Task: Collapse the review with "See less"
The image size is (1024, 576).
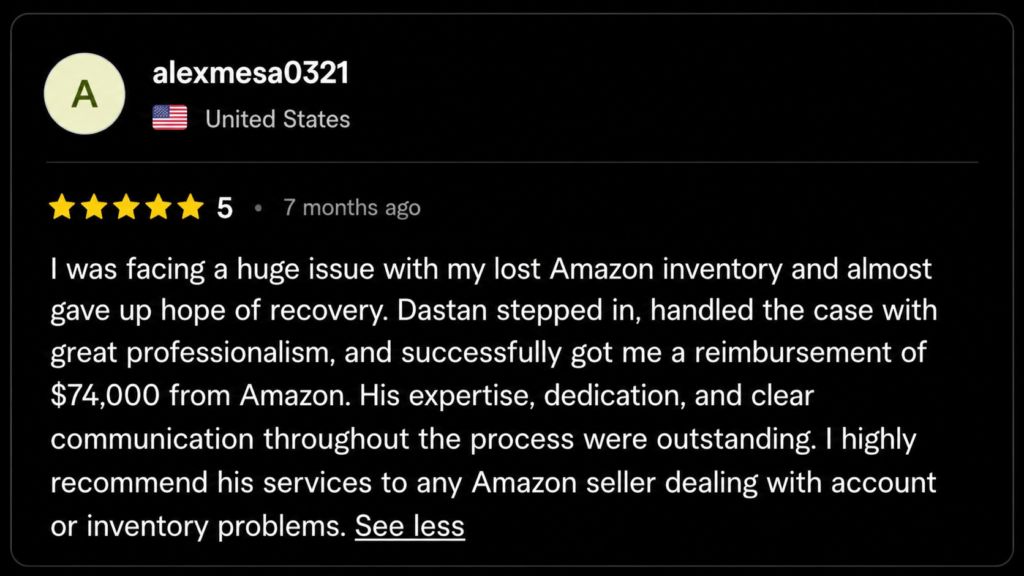Action: [410, 526]
